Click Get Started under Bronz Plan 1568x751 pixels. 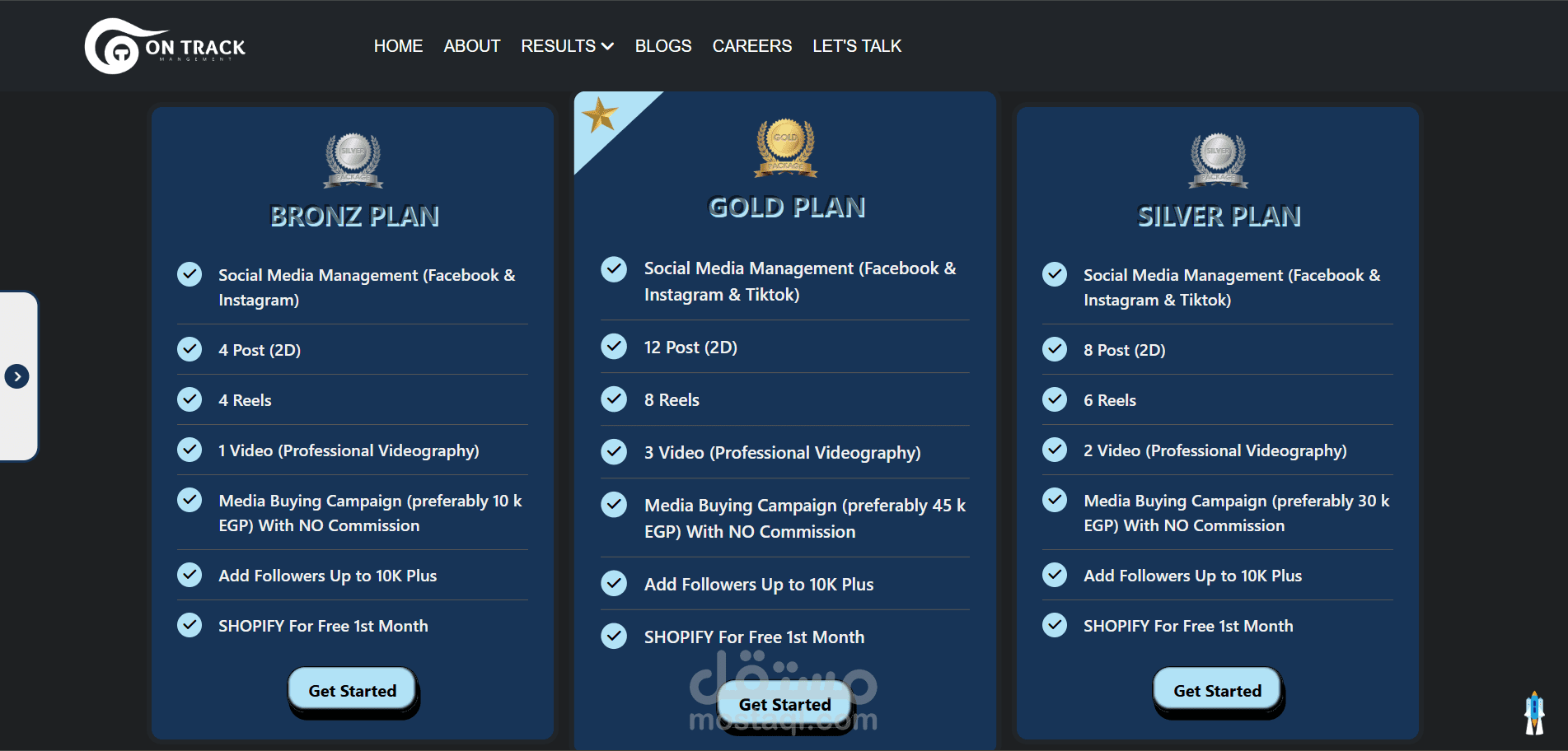353,691
